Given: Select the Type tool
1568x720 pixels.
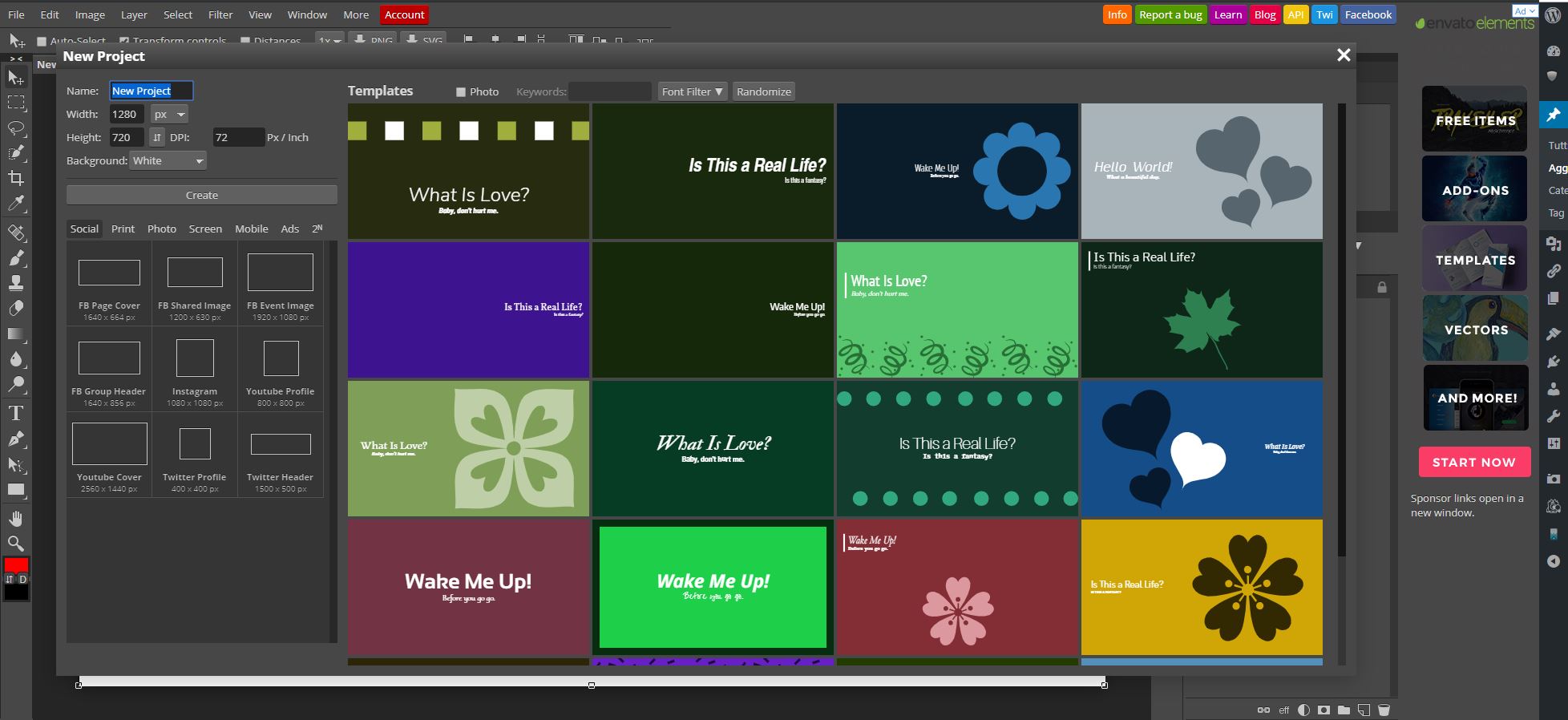Looking at the screenshot, I should [16, 413].
